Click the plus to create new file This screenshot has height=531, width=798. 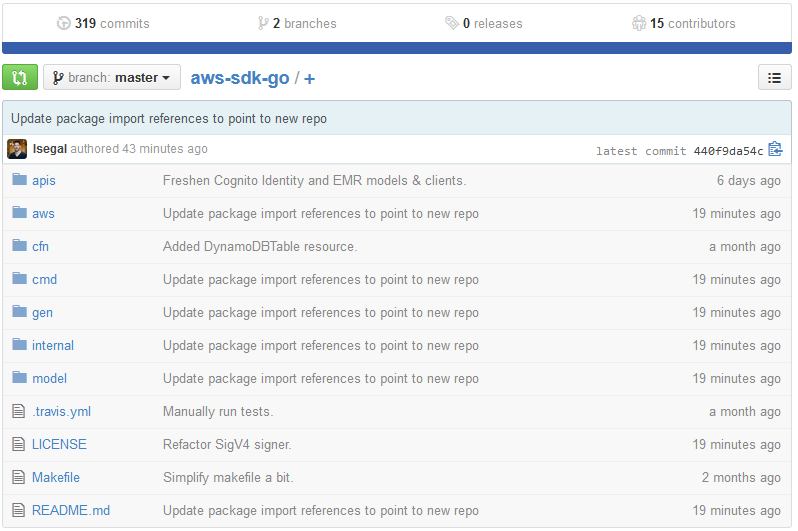(309, 78)
